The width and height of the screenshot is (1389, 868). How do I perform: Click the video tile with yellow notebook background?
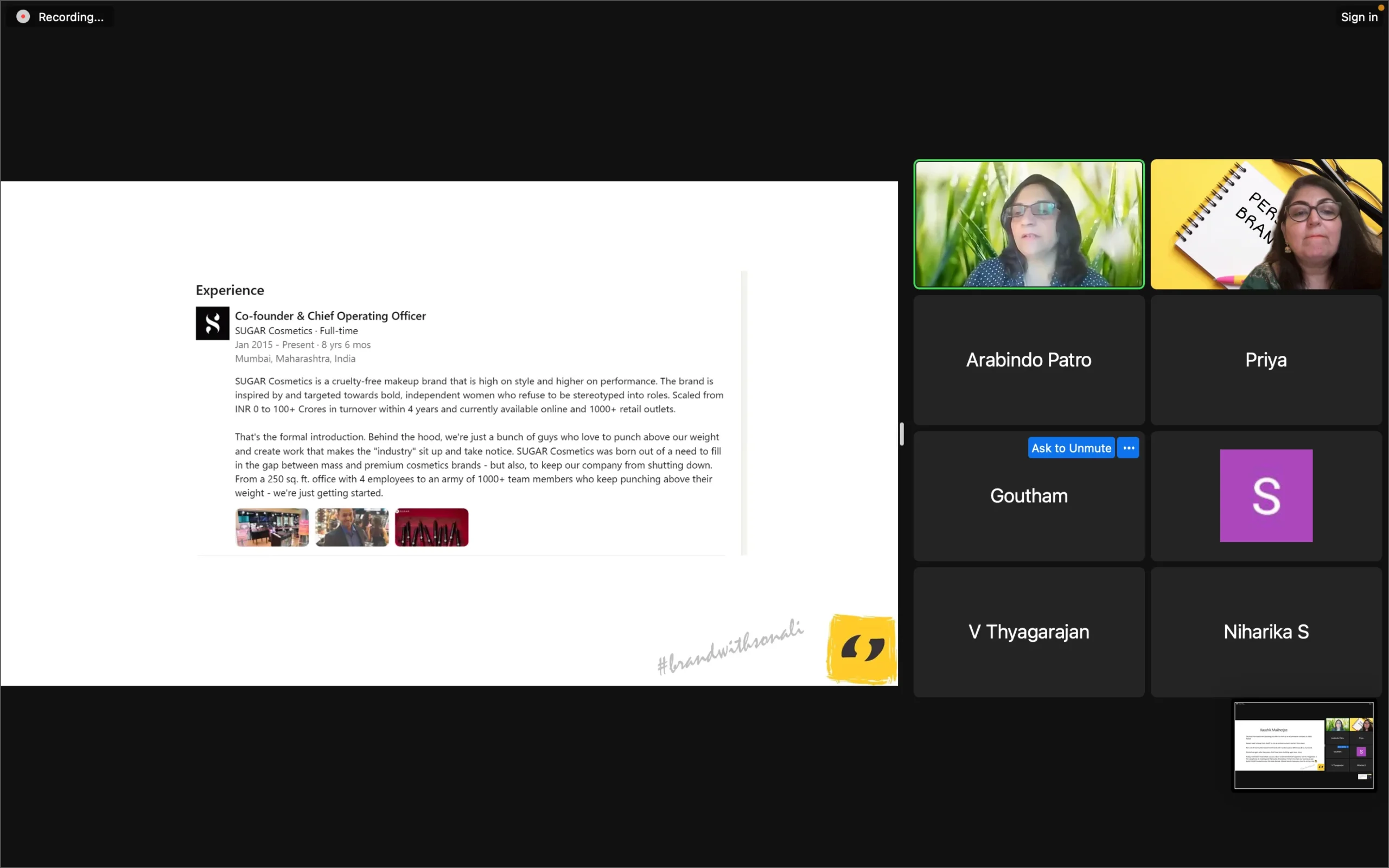tap(1266, 224)
